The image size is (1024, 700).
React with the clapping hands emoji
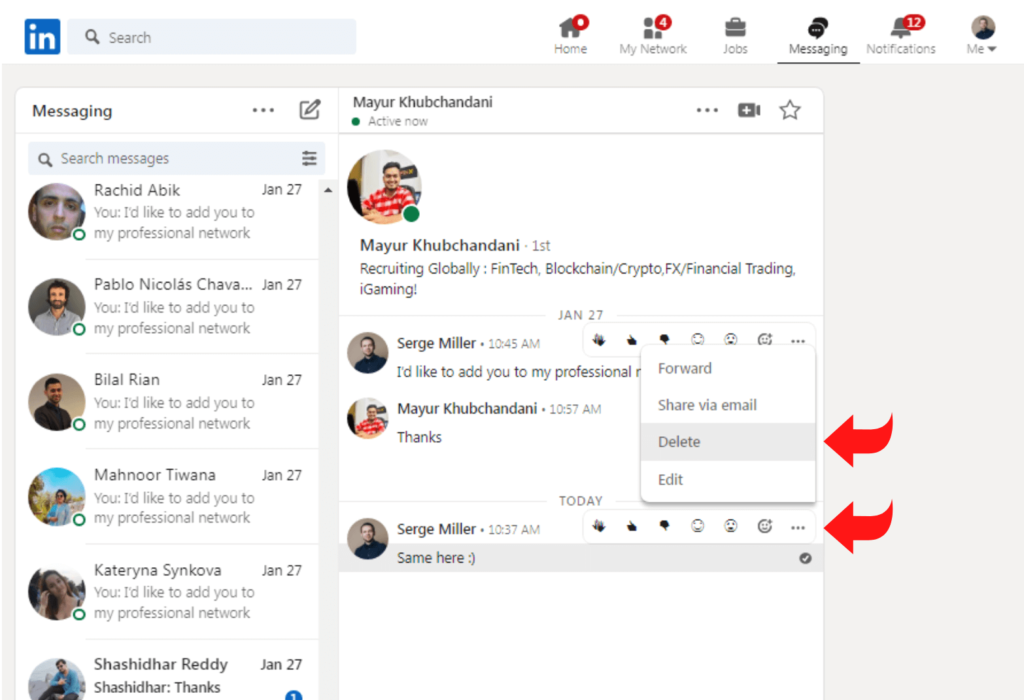pos(598,340)
